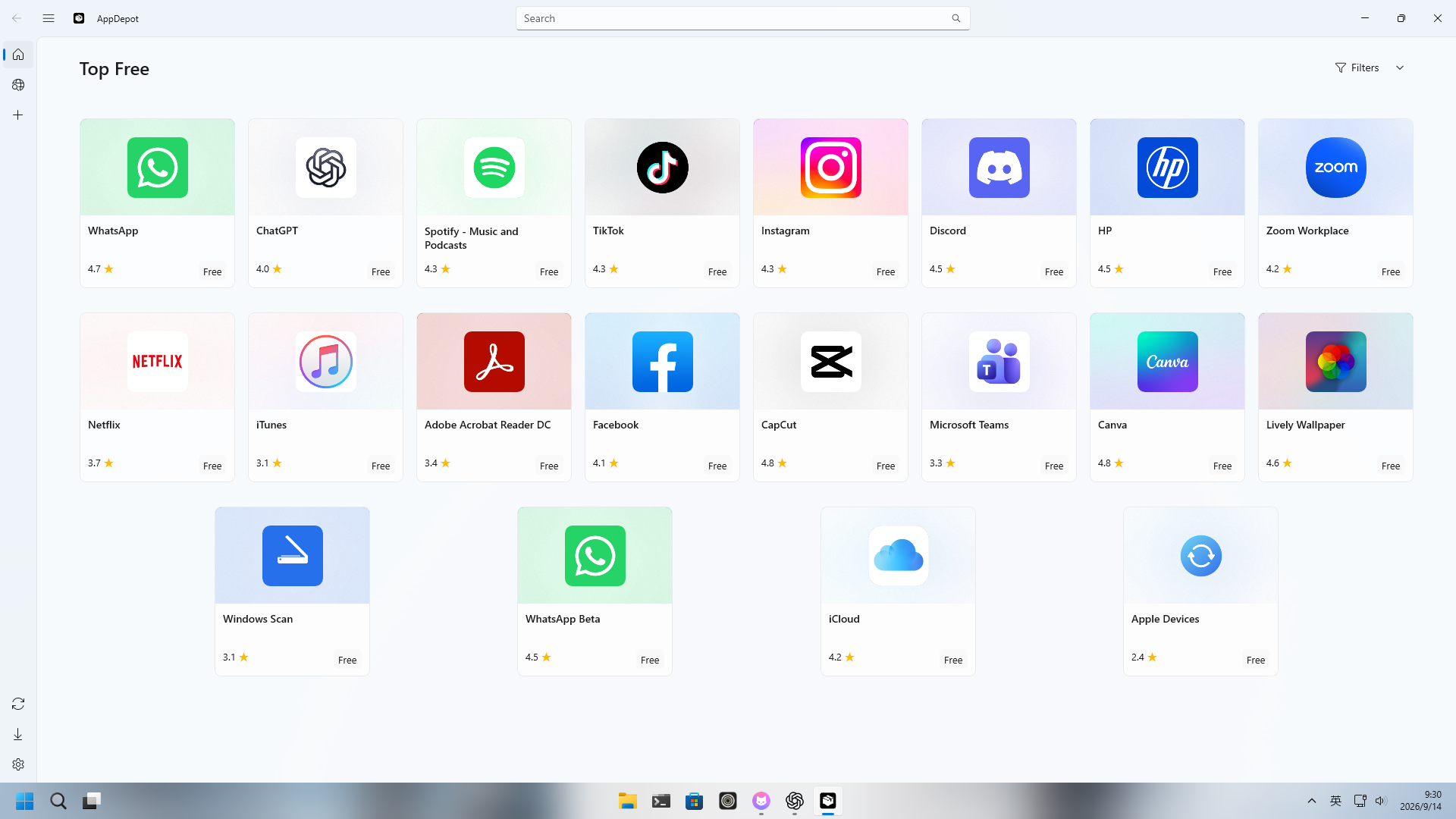Select the Instagram app icon
Image resolution: width=1456 pixels, height=819 pixels.
831,168
